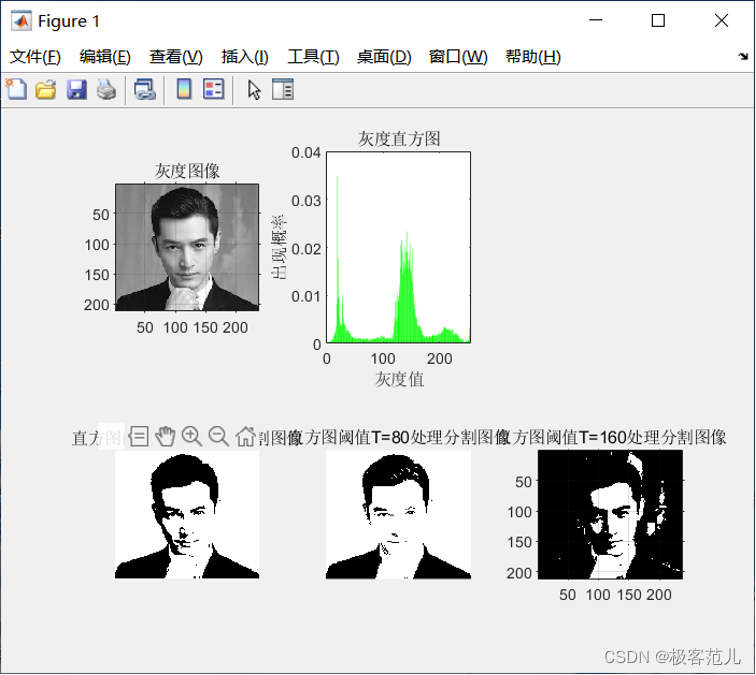The height and width of the screenshot is (675, 756).
Task: Click the Link Plot toolbar icon
Action: click(x=145, y=90)
